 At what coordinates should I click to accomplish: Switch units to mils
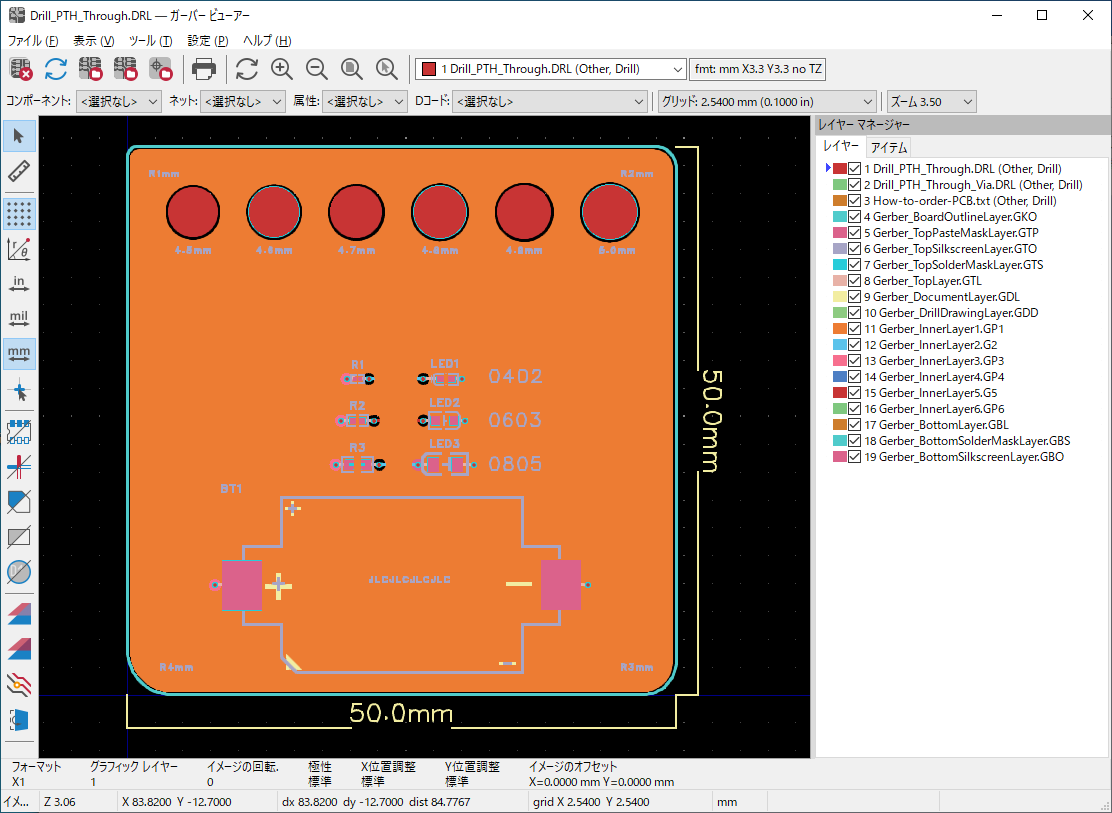coord(19,319)
